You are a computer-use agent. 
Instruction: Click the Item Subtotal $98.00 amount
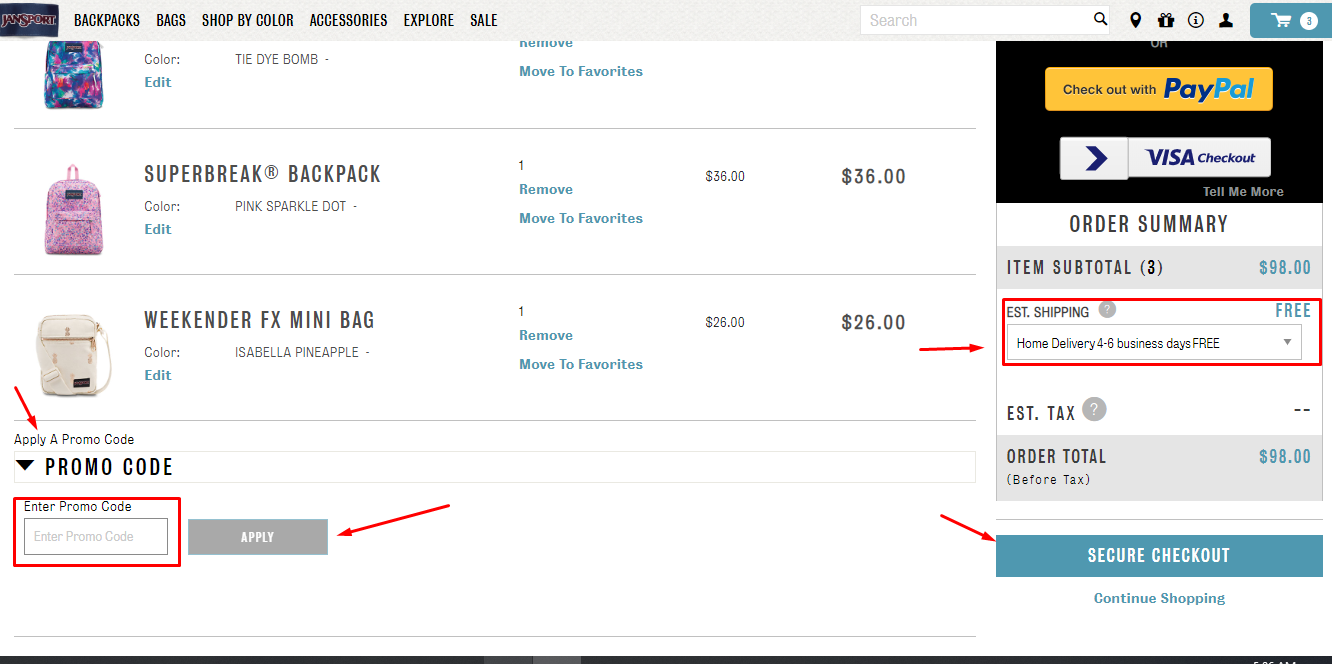point(1285,268)
